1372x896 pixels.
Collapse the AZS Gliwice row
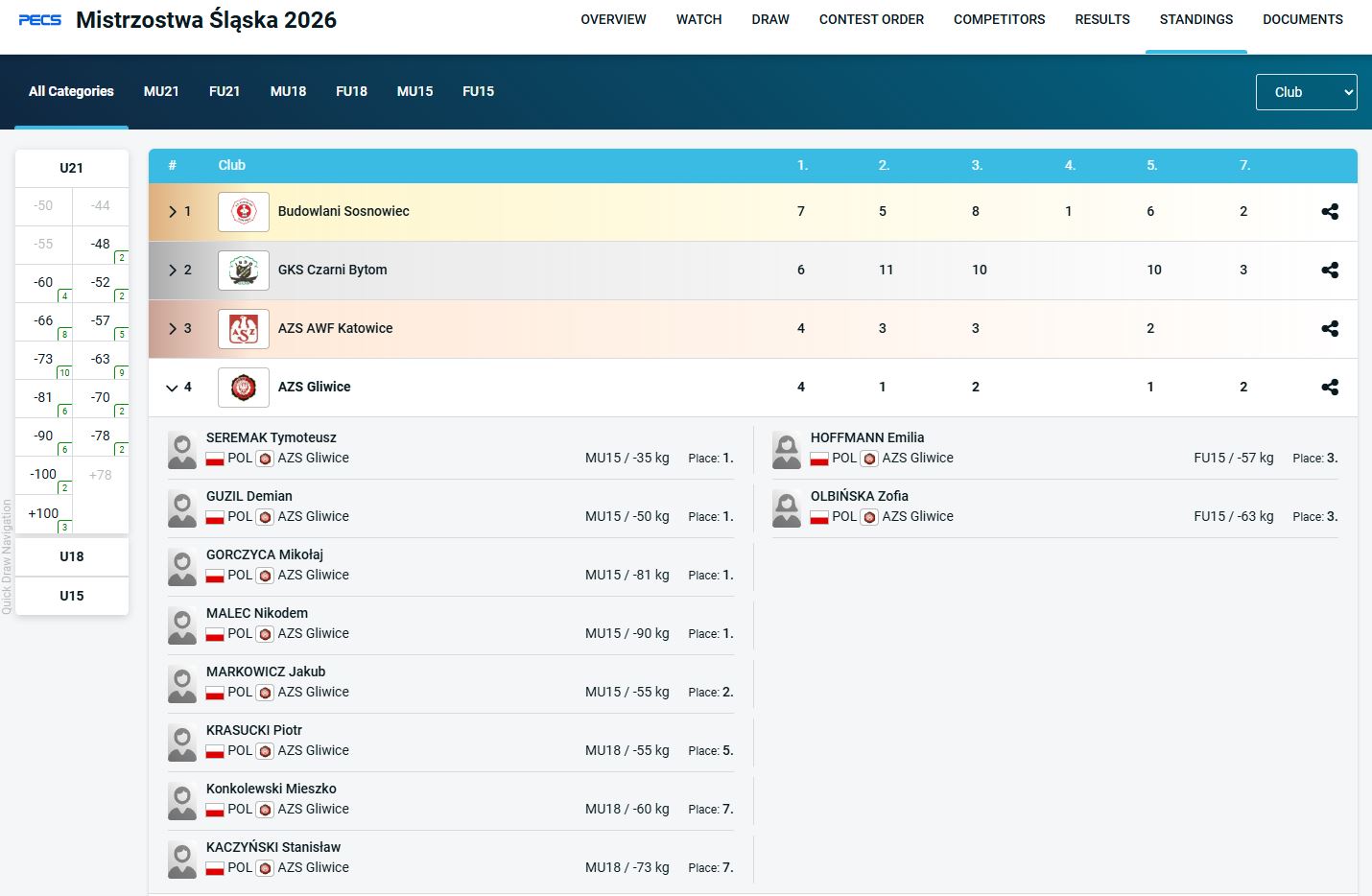pos(173,388)
